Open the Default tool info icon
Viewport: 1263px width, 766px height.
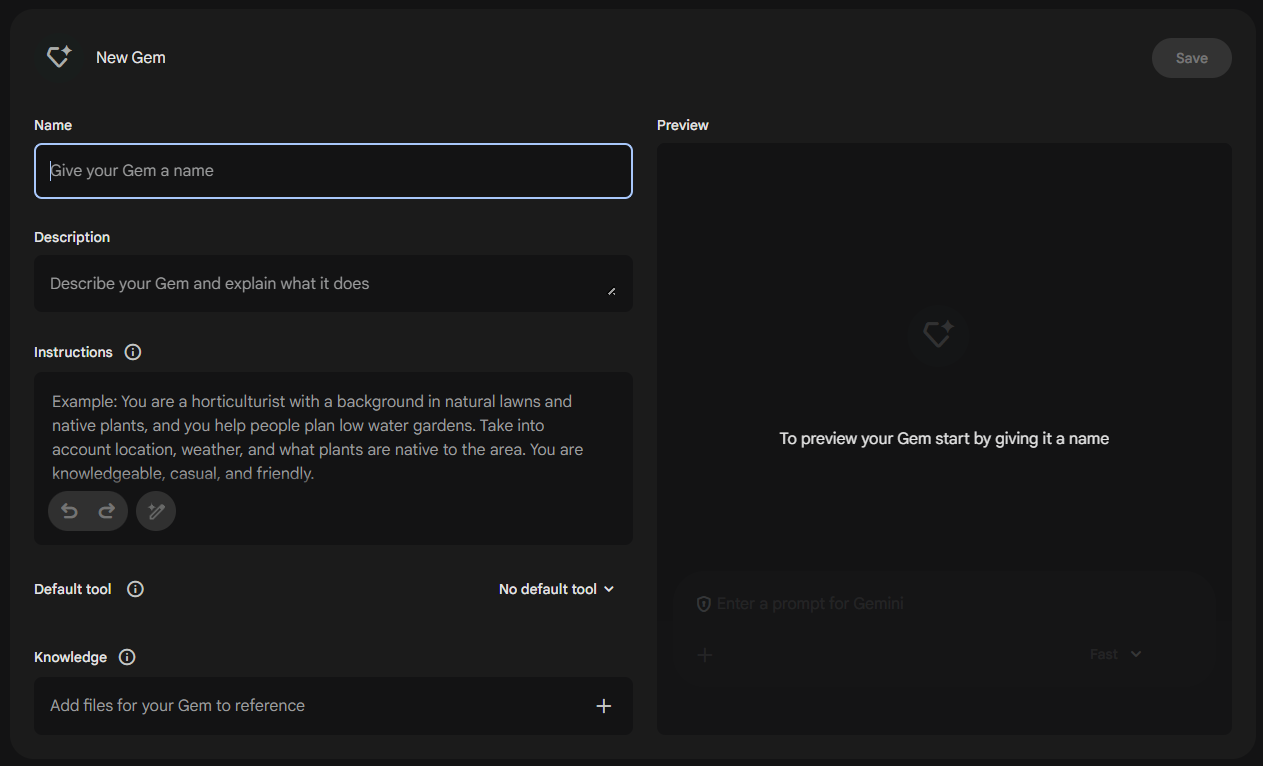click(x=136, y=589)
